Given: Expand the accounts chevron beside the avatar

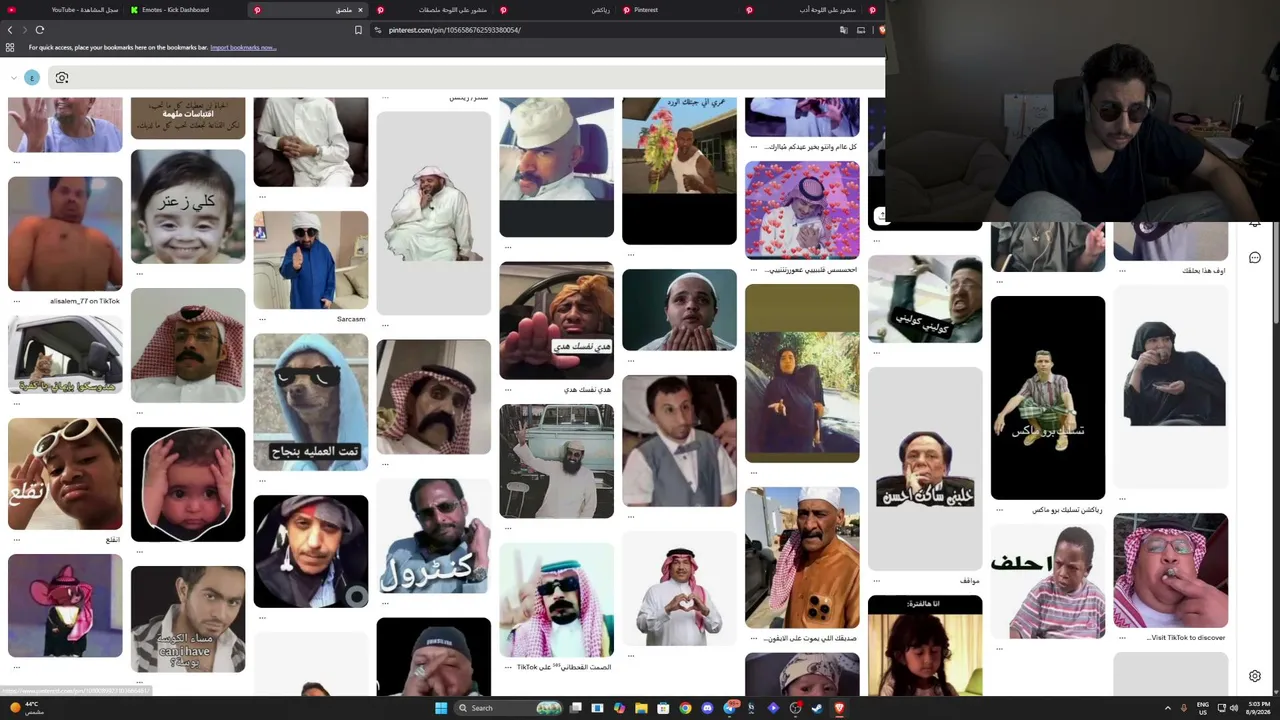Looking at the screenshot, I should coord(14,78).
